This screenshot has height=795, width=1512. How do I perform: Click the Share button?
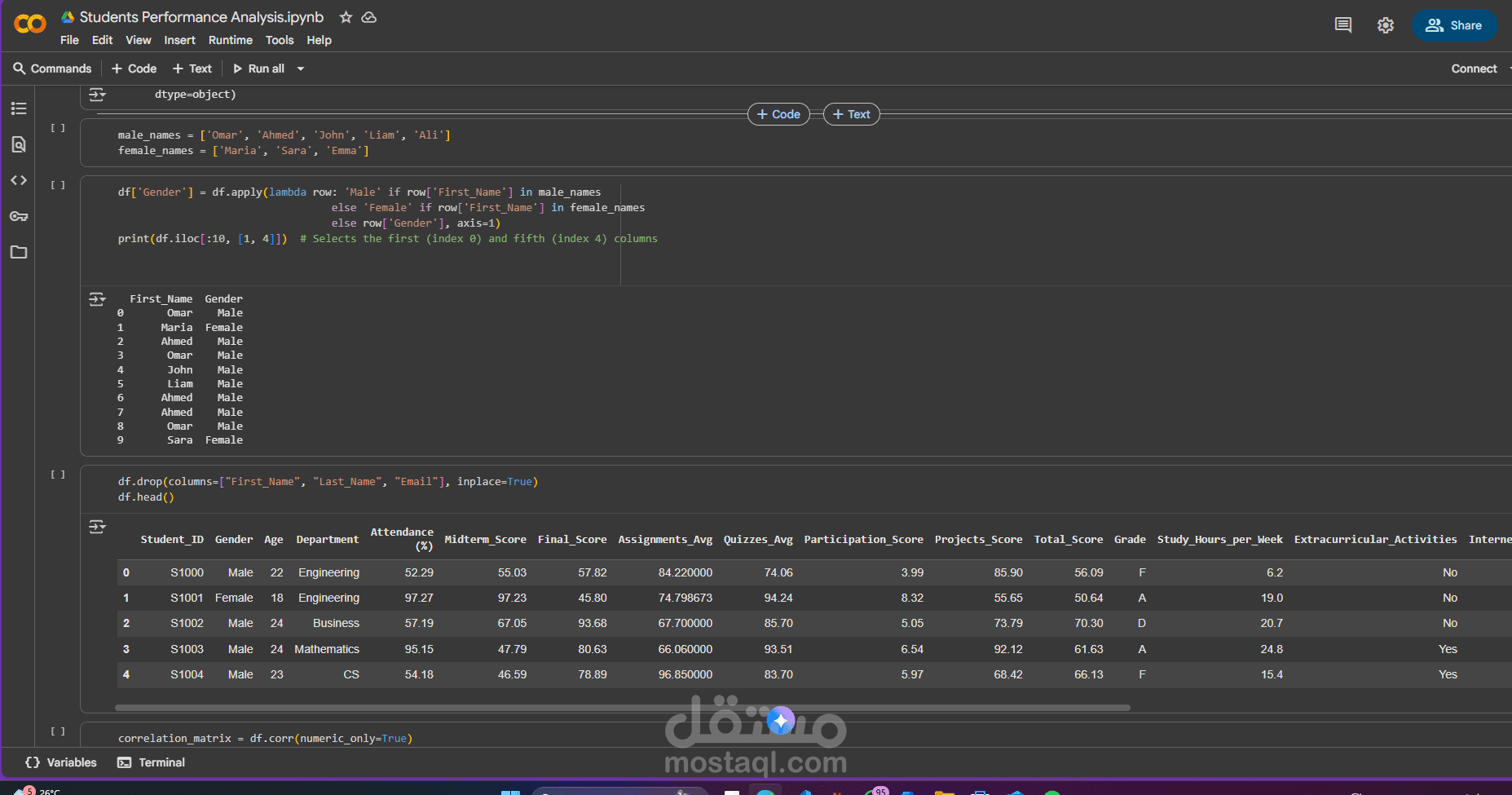pos(1453,25)
